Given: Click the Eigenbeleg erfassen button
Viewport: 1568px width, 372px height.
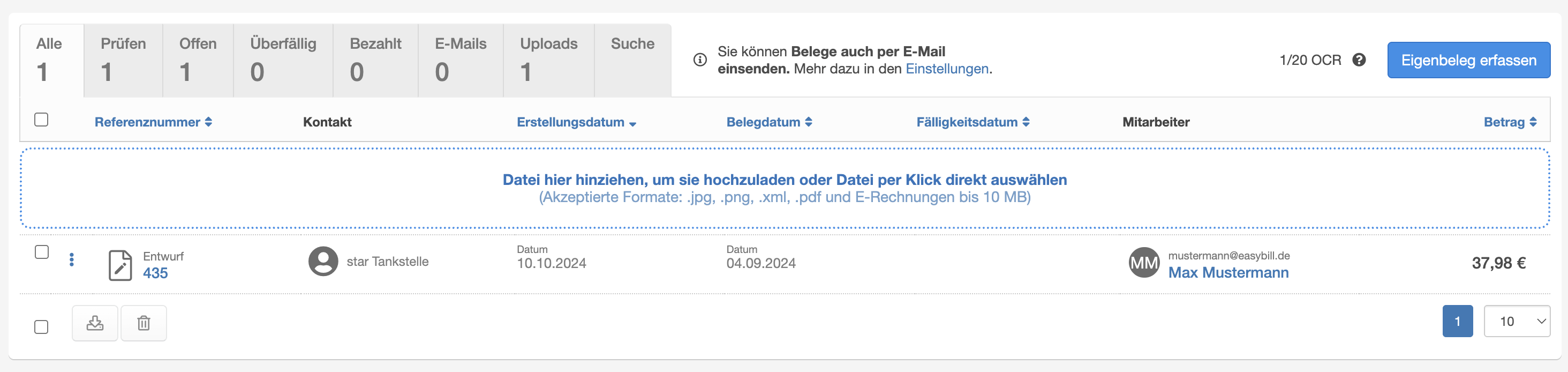Looking at the screenshot, I should tap(1468, 60).
